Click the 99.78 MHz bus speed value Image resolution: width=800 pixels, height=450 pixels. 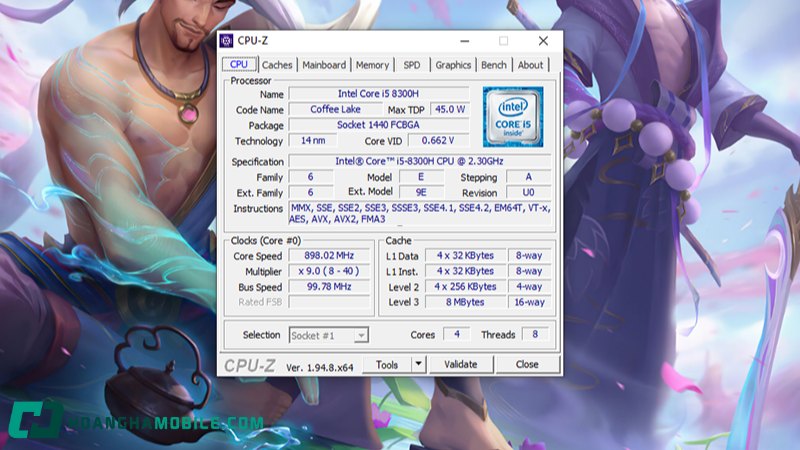tap(329, 287)
